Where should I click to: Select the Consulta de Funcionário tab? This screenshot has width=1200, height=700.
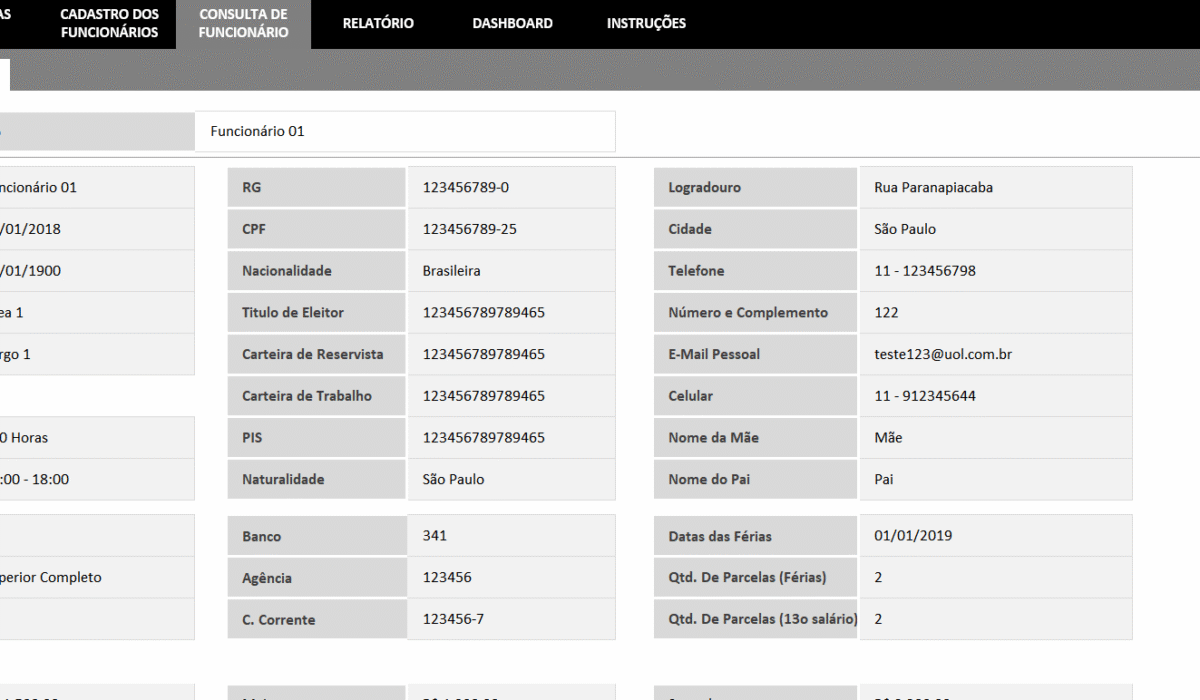point(243,24)
